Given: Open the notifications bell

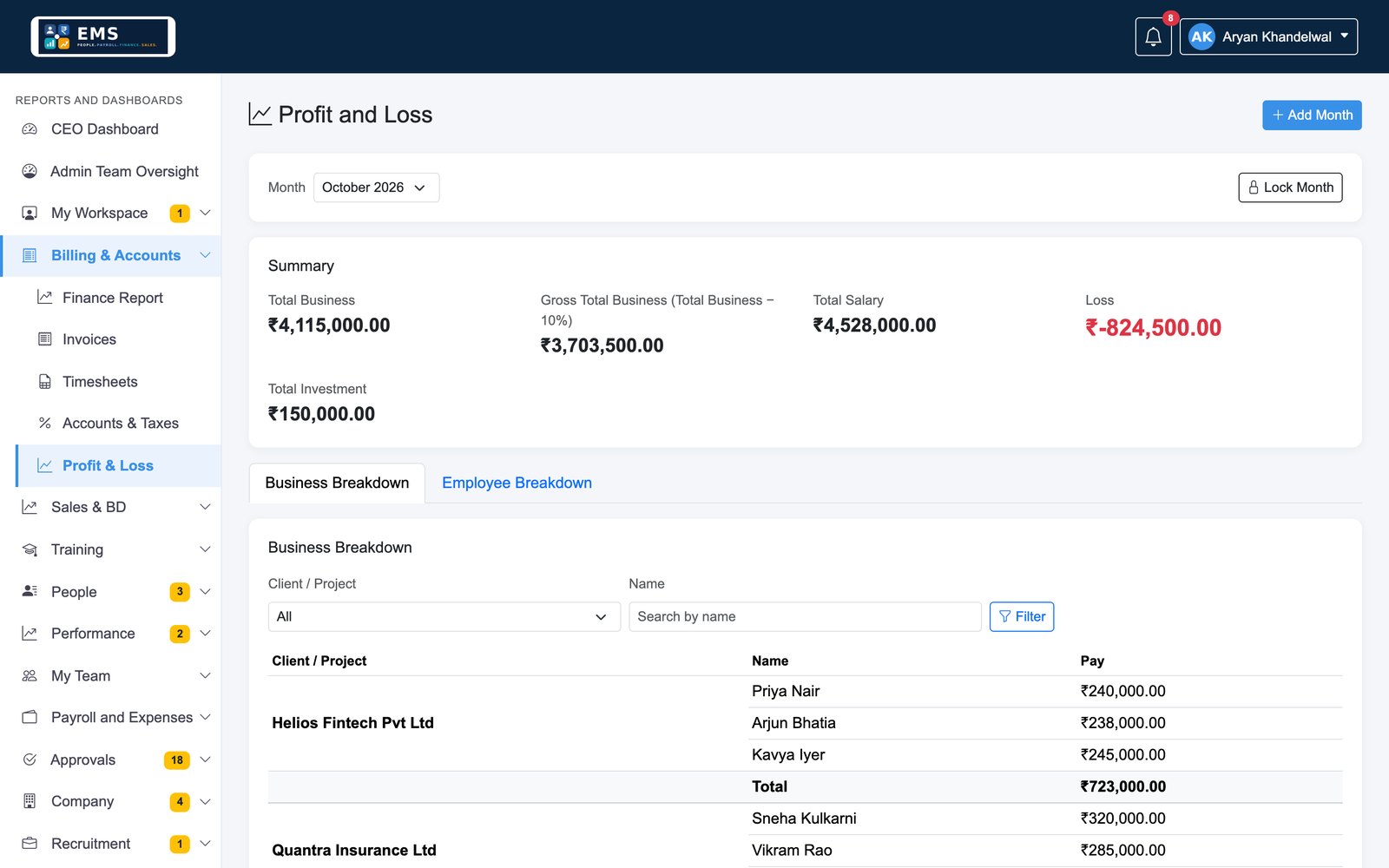Looking at the screenshot, I should [1153, 36].
